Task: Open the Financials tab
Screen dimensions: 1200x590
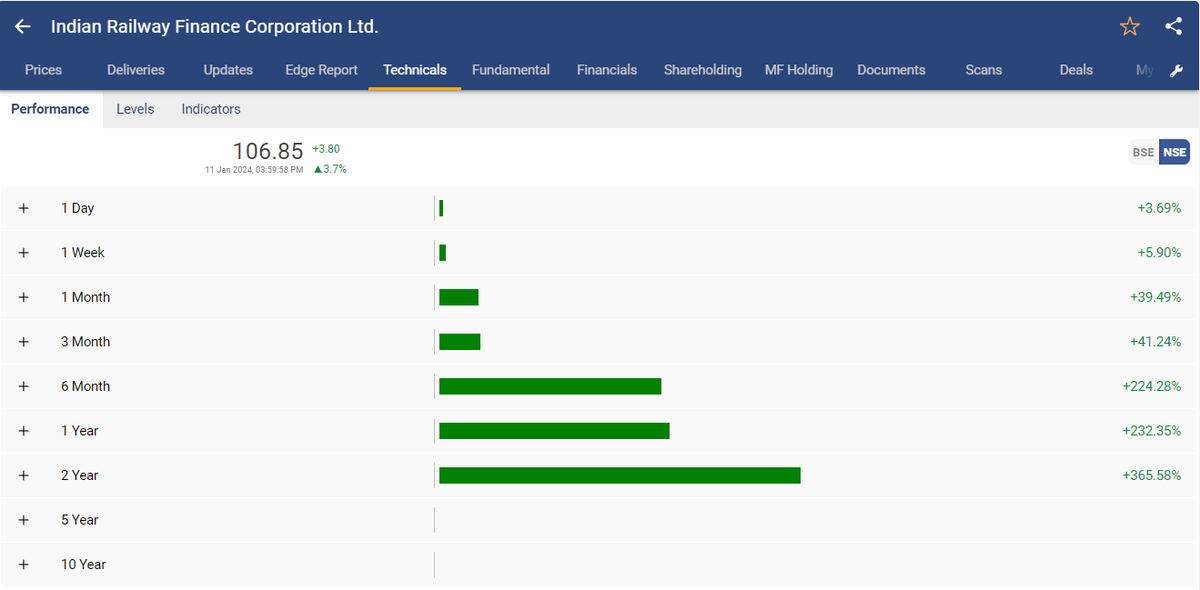Action: coord(607,70)
